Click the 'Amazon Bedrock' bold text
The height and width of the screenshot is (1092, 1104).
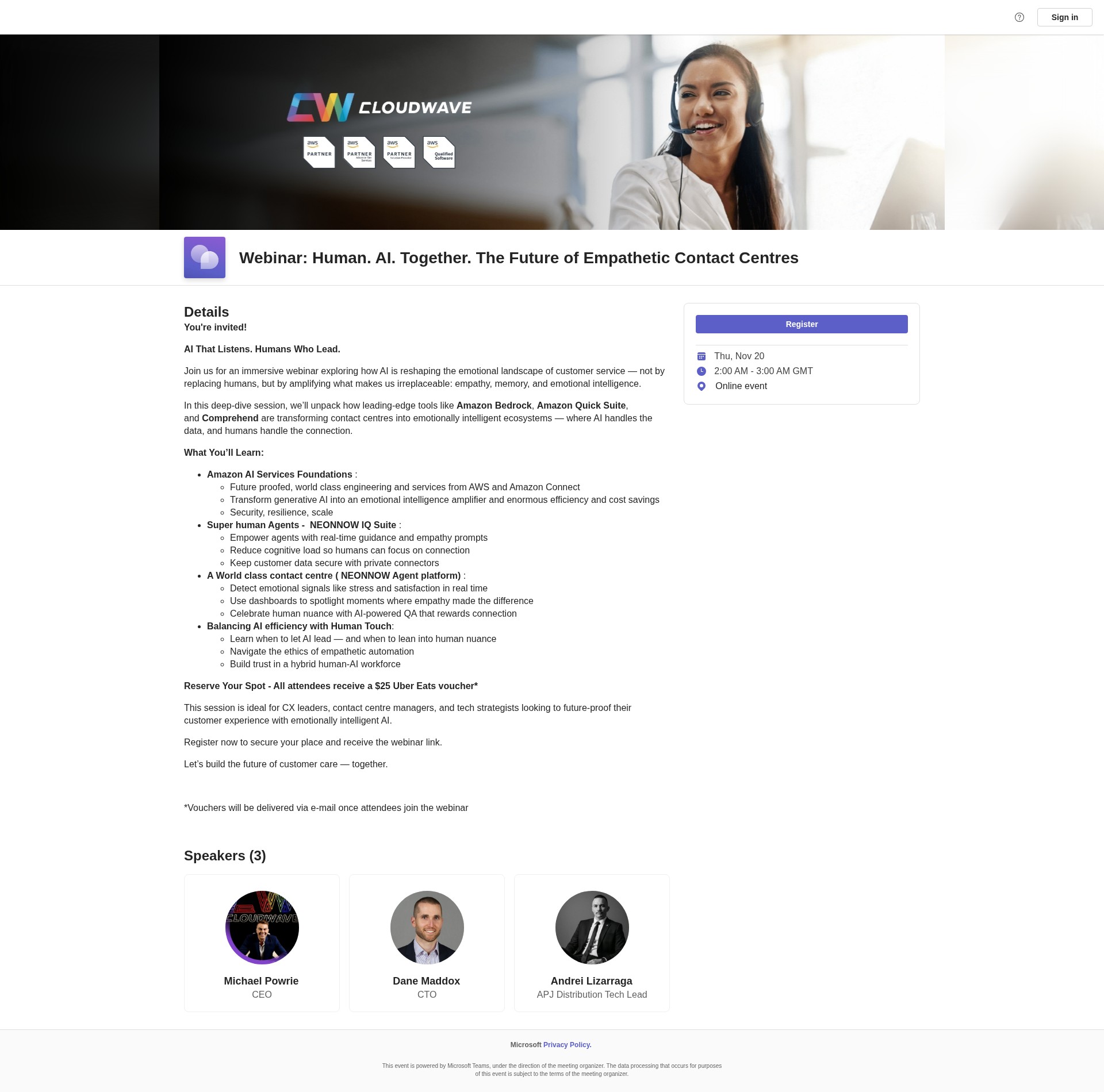point(494,406)
